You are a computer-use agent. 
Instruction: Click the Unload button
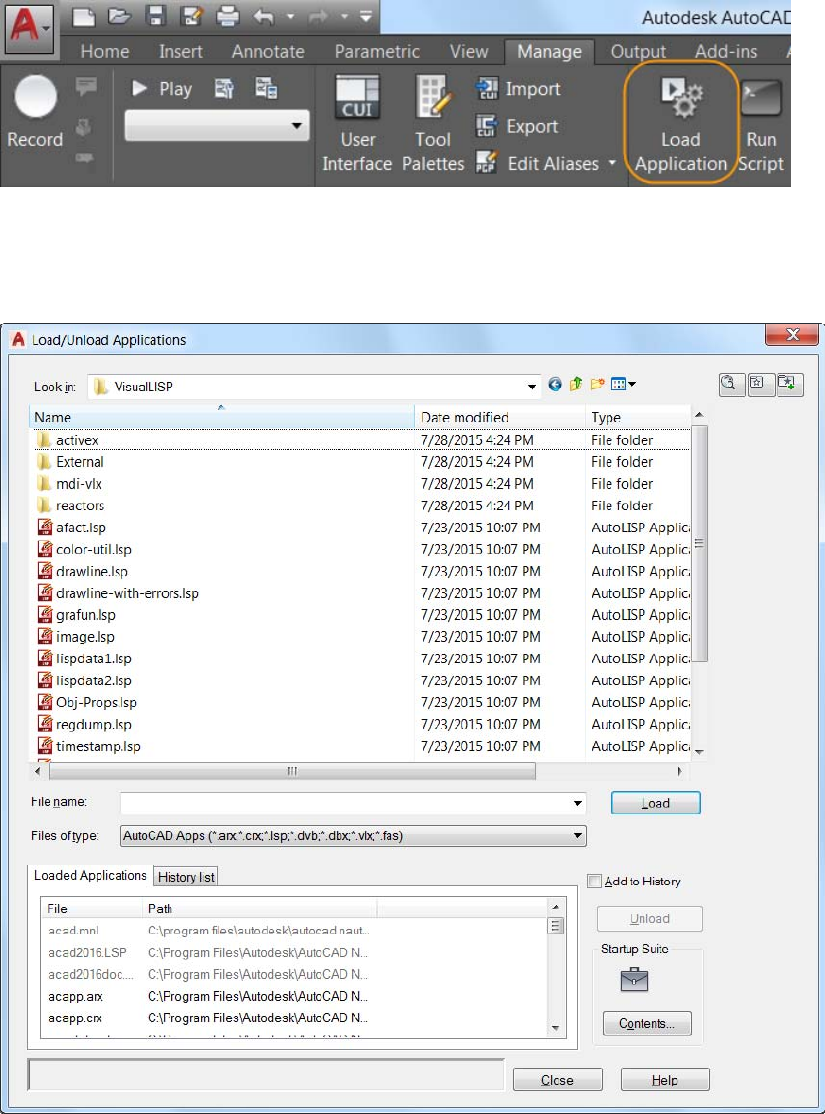pos(649,919)
